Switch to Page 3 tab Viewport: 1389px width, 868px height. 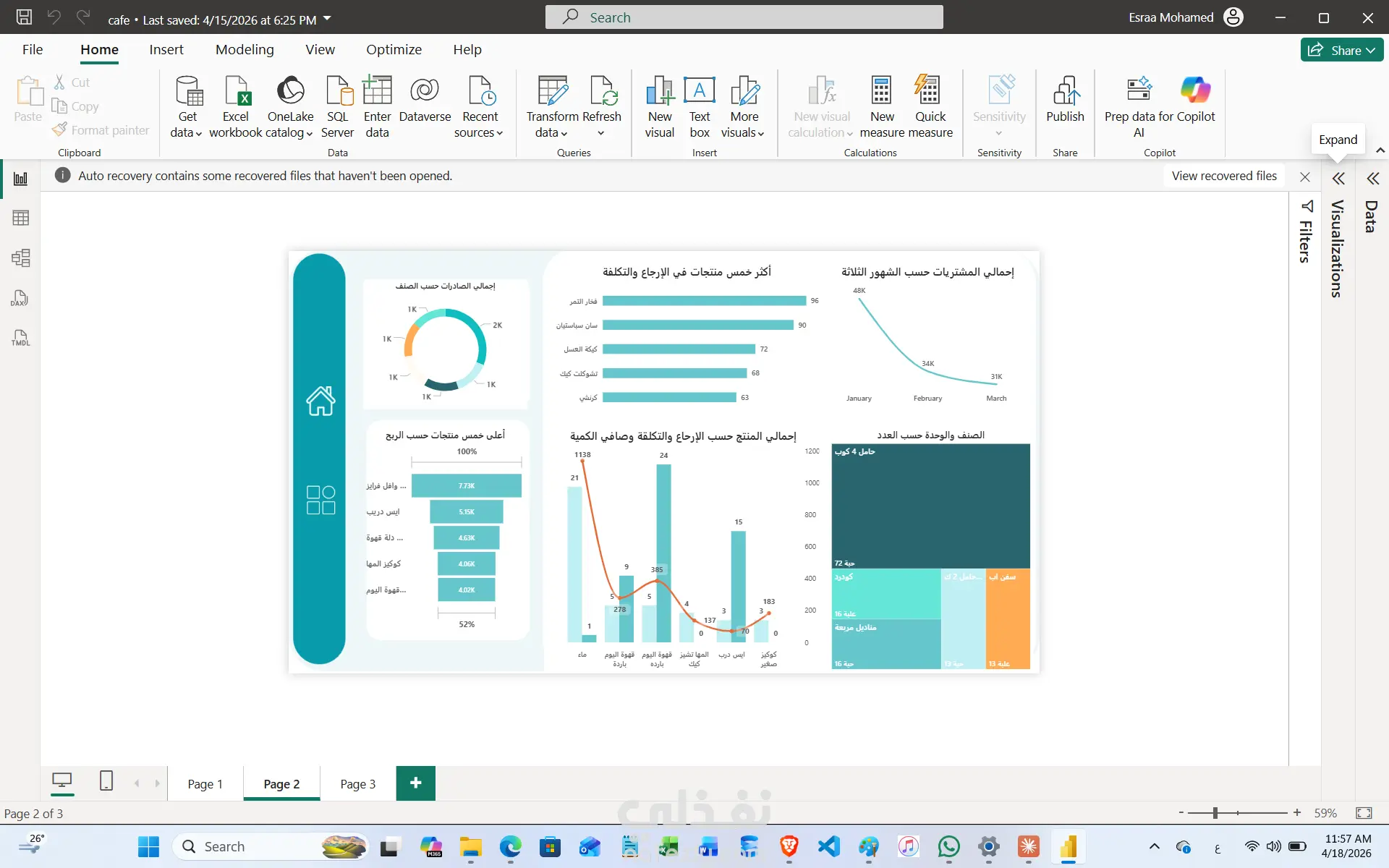[357, 784]
